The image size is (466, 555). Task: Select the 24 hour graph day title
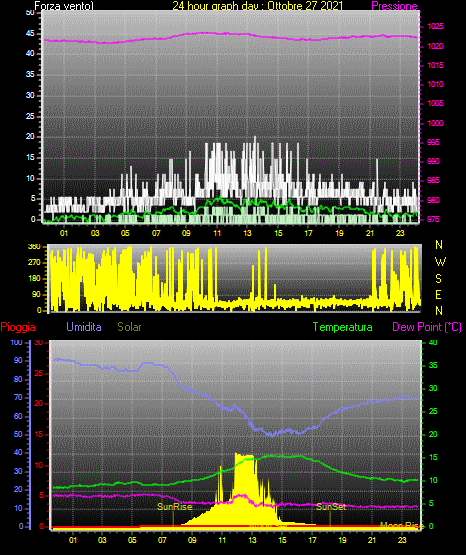[x=258, y=6]
